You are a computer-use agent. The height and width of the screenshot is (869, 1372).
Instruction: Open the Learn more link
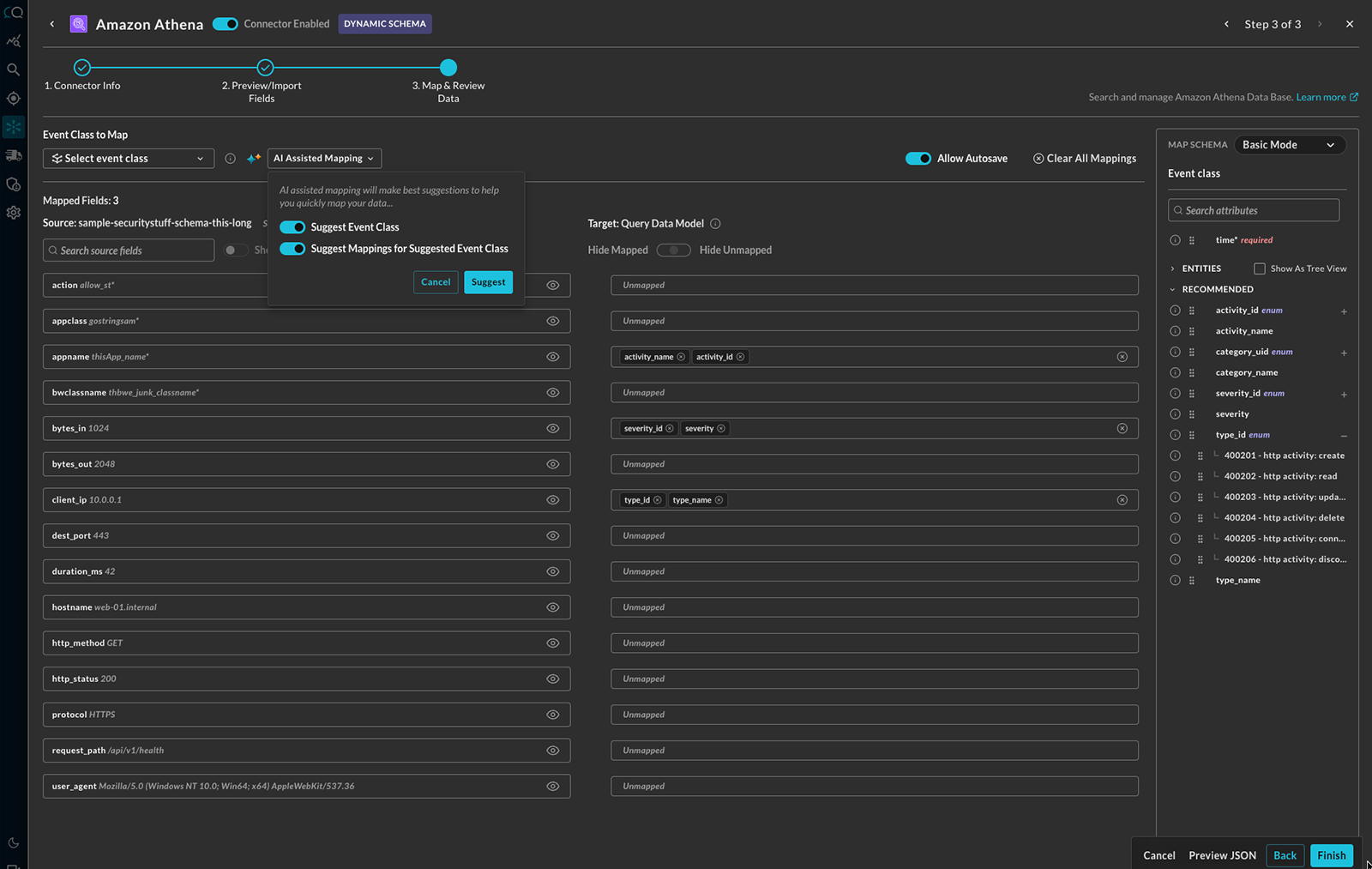[x=1327, y=98]
